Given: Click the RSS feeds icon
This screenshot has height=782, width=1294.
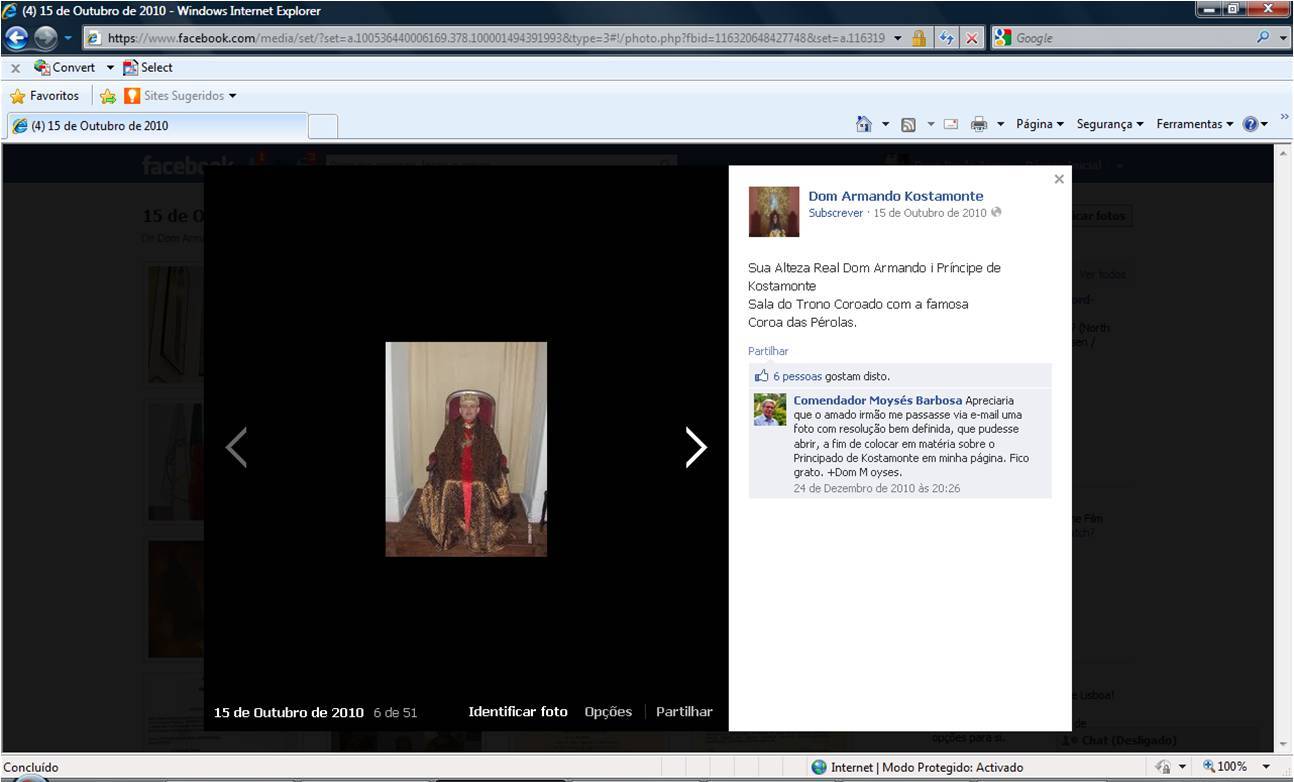Looking at the screenshot, I should [908, 124].
